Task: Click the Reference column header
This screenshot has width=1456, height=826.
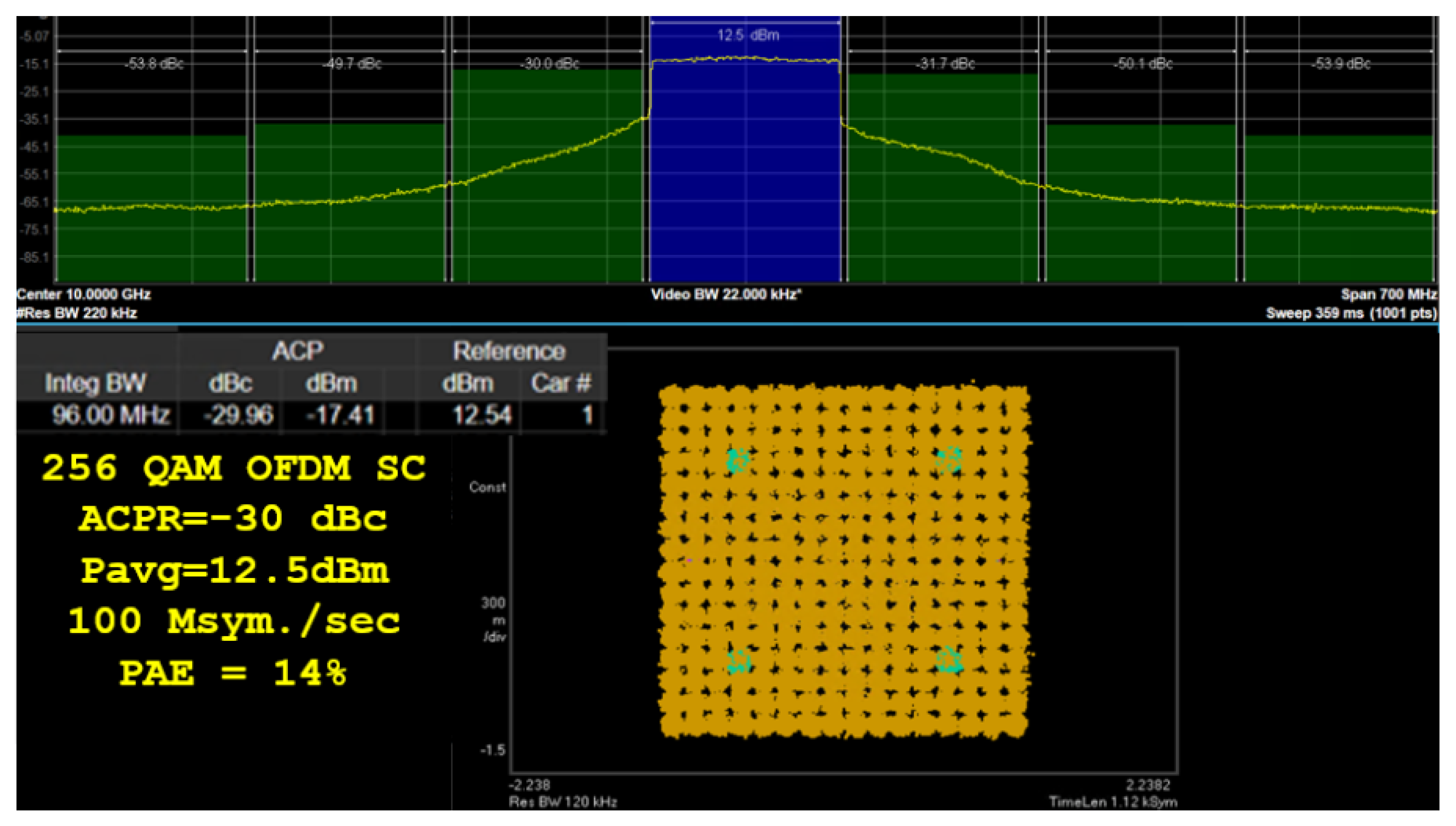Action: [509, 351]
